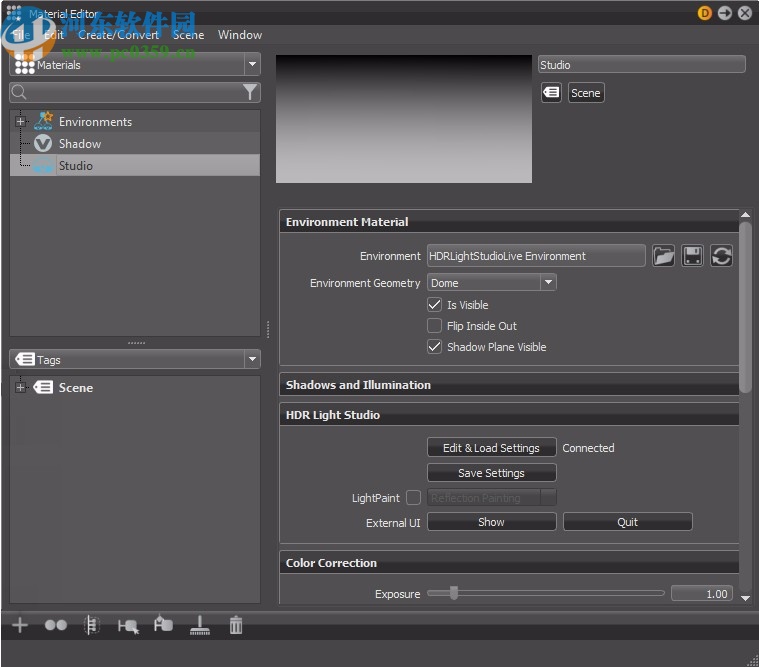Select the Studio item in materials tree
The width and height of the screenshot is (759, 667).
pos(135,166)
